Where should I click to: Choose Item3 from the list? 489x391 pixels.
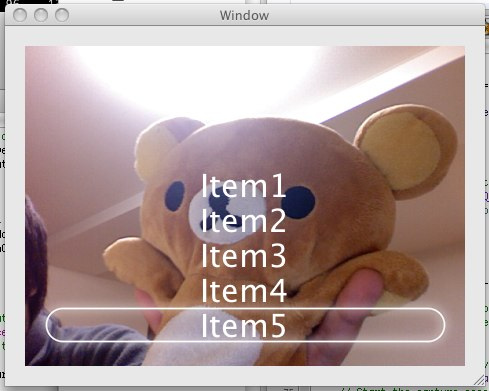[244, 255]
